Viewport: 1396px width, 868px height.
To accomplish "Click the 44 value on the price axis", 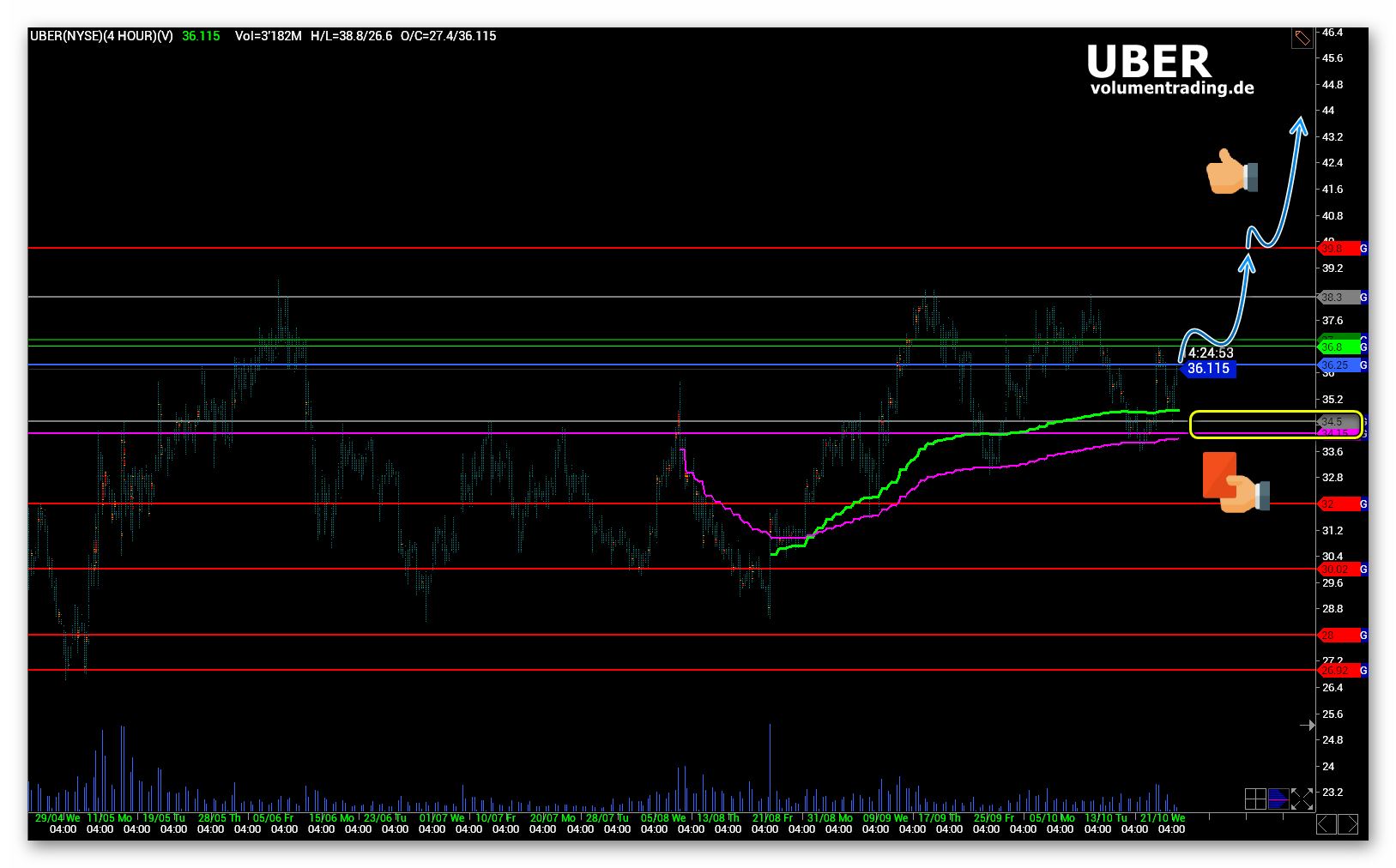I will 1328,111.
